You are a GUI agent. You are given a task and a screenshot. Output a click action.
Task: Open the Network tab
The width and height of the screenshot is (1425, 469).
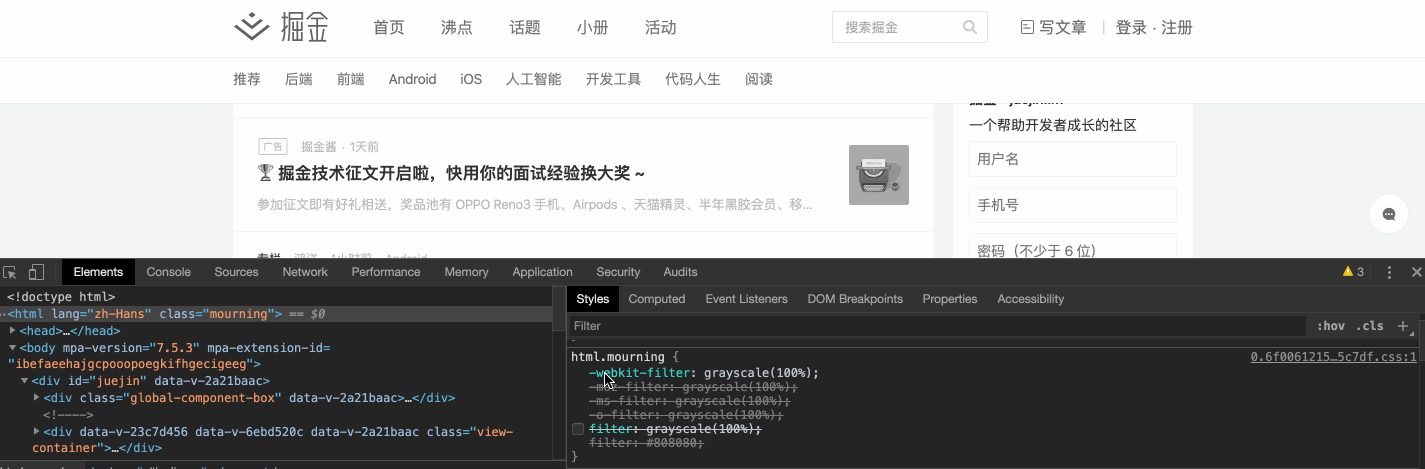point(305,272)
